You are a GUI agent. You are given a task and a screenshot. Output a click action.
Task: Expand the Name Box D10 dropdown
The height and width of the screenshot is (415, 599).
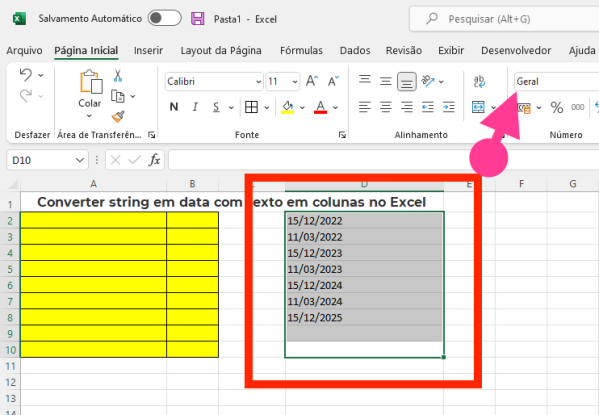click(79, 160)
